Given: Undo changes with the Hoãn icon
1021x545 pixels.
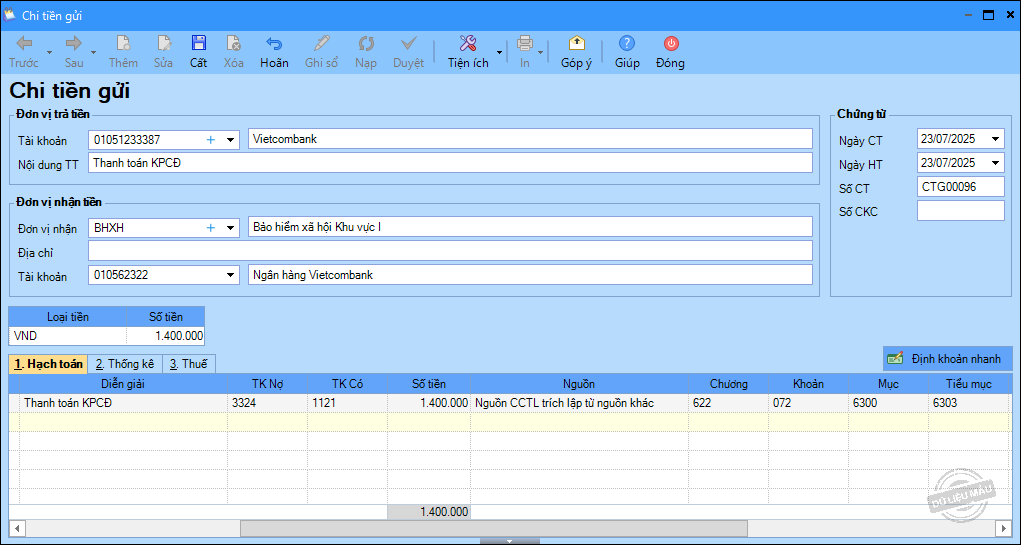Looking at the screenshot, I should 274,44.
